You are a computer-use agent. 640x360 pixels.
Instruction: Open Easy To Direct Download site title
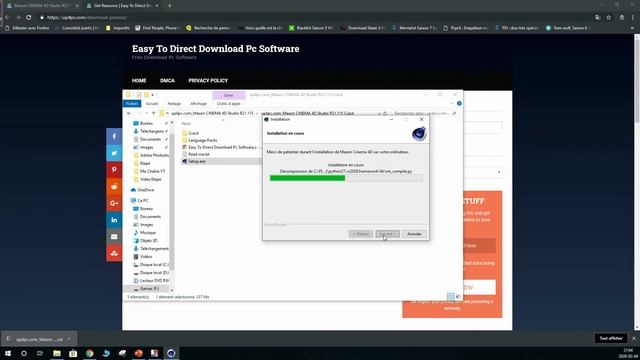tap(216, 49)
